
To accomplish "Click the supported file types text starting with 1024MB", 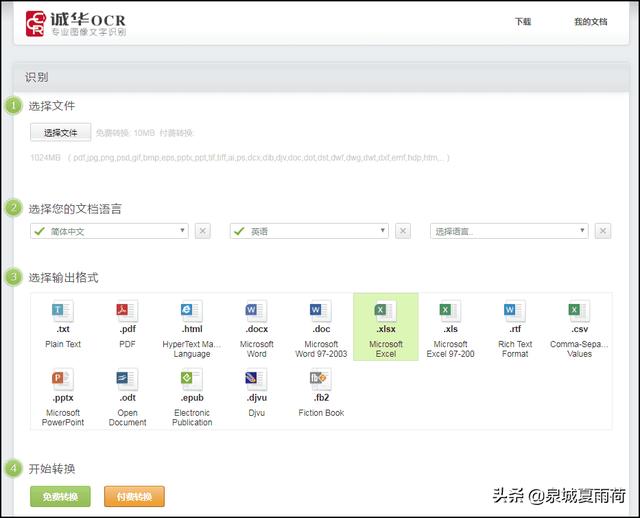I will (x=240, y=158).
